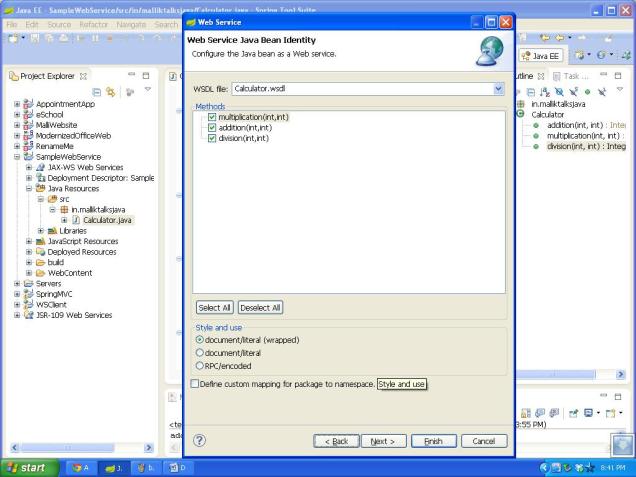Screen dimensions: 636x477
Task: Toggle Hide Non-Public Members green dot icon
Action: 587,92
